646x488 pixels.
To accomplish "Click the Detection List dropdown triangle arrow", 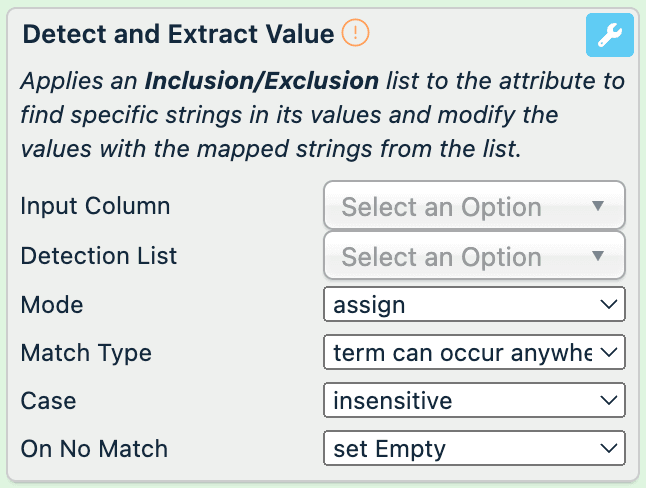I will [x=598, y=256].
